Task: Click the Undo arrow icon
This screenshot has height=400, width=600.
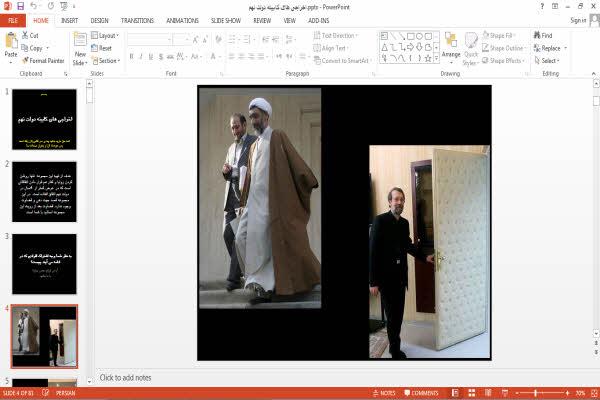Action: coord(34,6)
